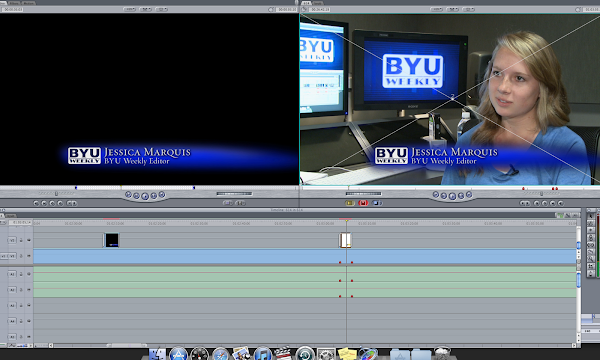Click Viewer current timecode field
This screenshot has height=360, width=600.
(x=285, y=9)
